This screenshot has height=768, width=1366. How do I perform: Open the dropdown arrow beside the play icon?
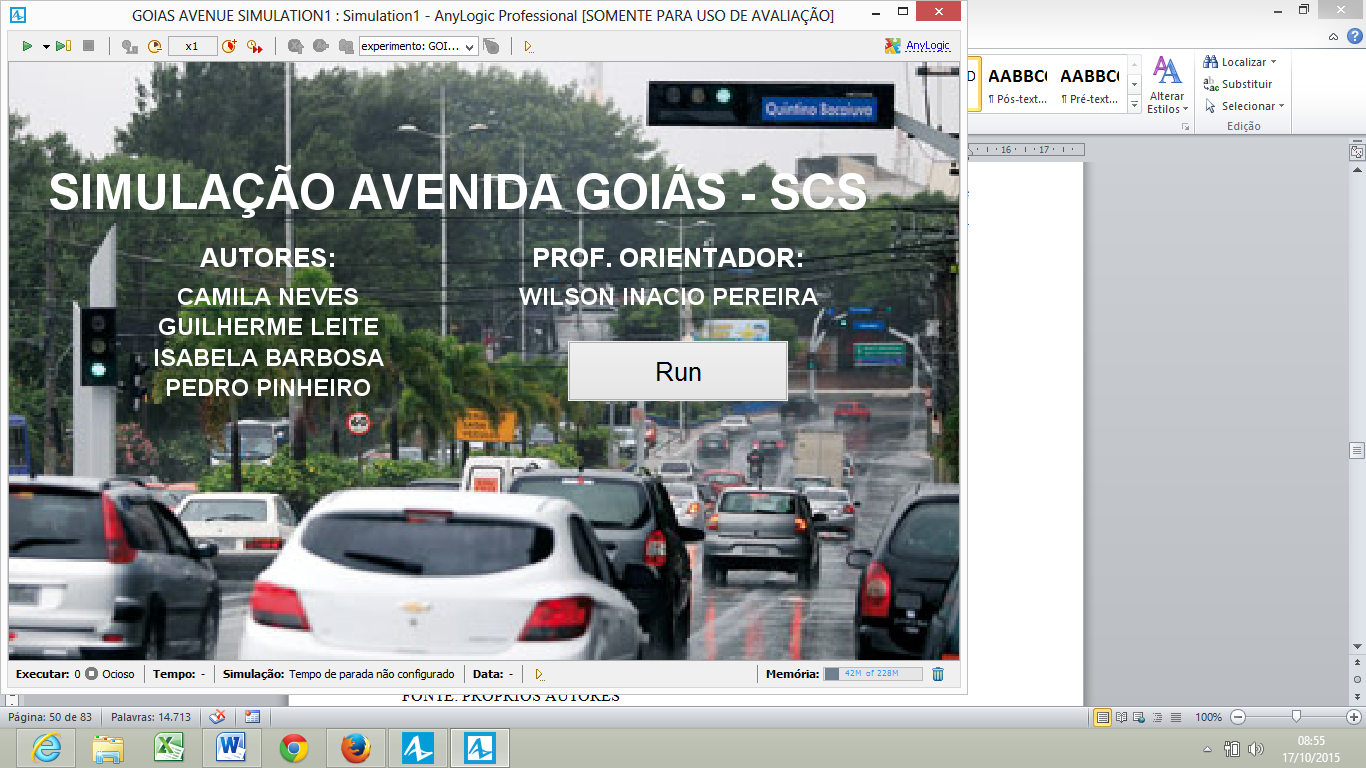click(x=46, y=47)
